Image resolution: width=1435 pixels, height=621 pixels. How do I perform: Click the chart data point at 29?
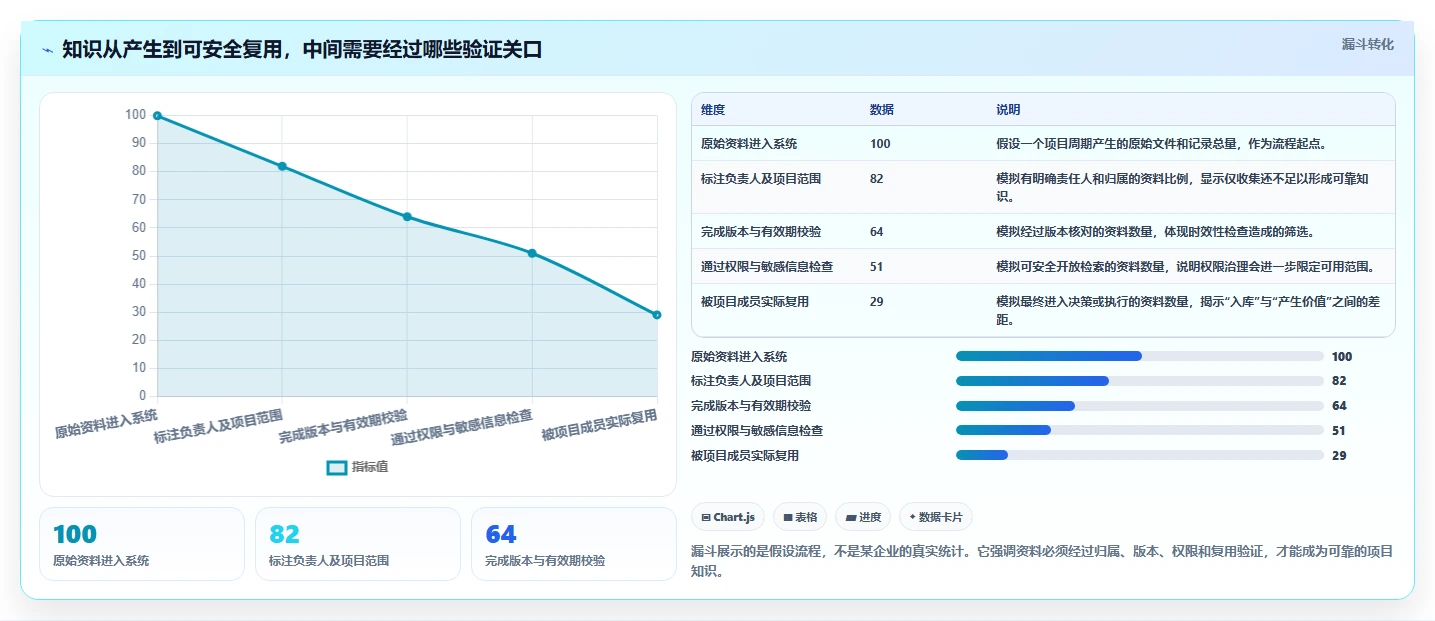pos(657,315)
